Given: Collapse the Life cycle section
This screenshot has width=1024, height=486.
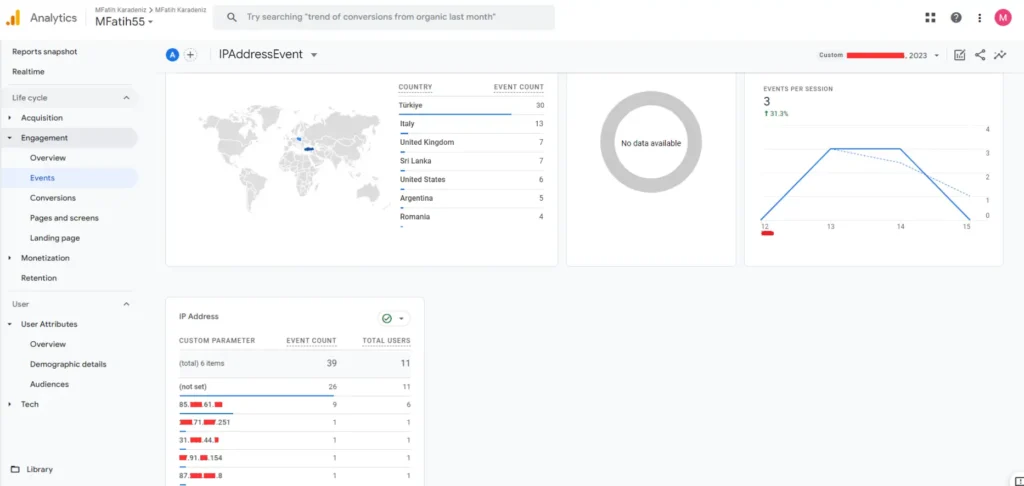Looking at the screenshot, I should (x=126, y=98).
